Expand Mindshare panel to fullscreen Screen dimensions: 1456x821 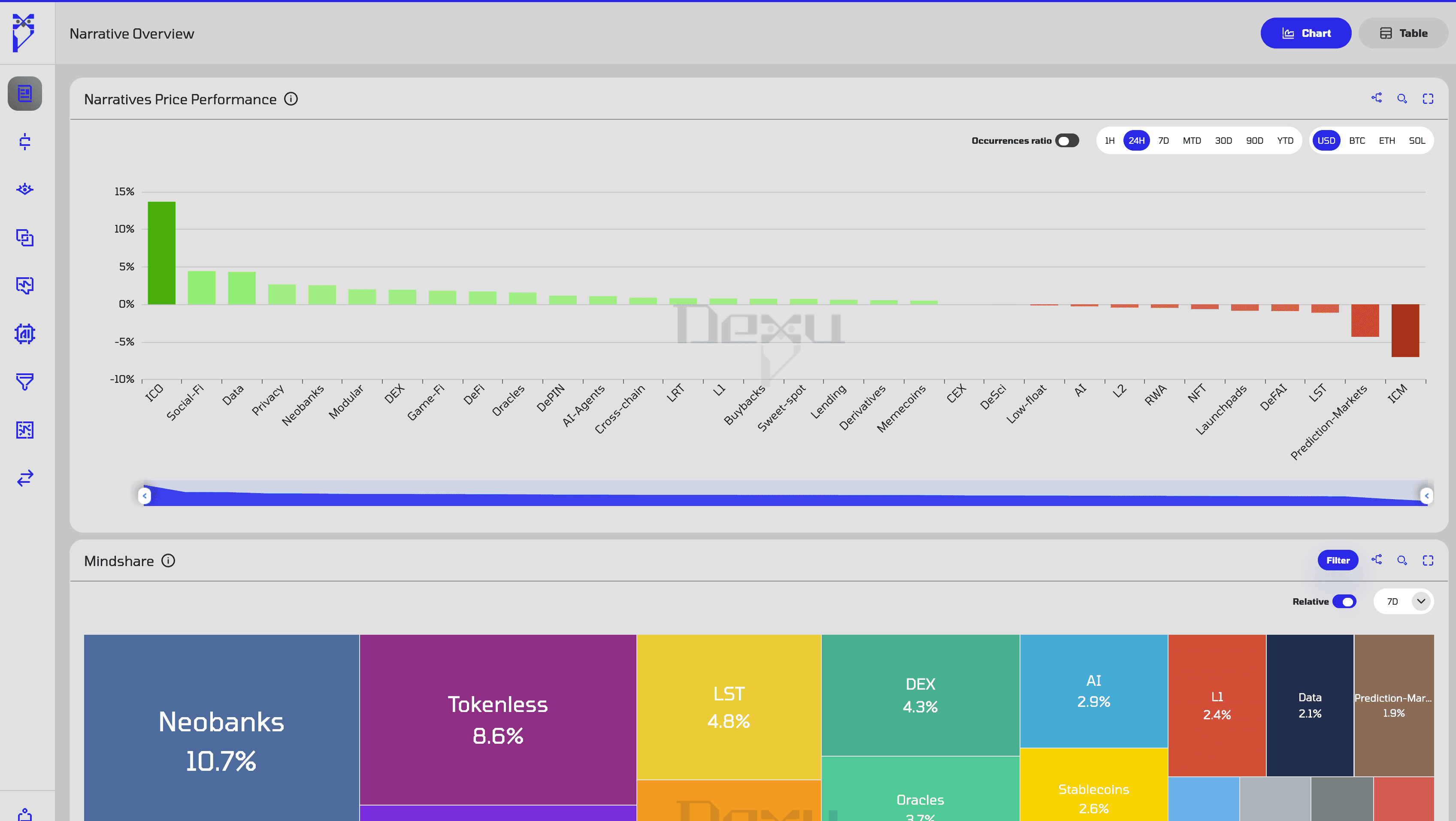point(1428,560)
